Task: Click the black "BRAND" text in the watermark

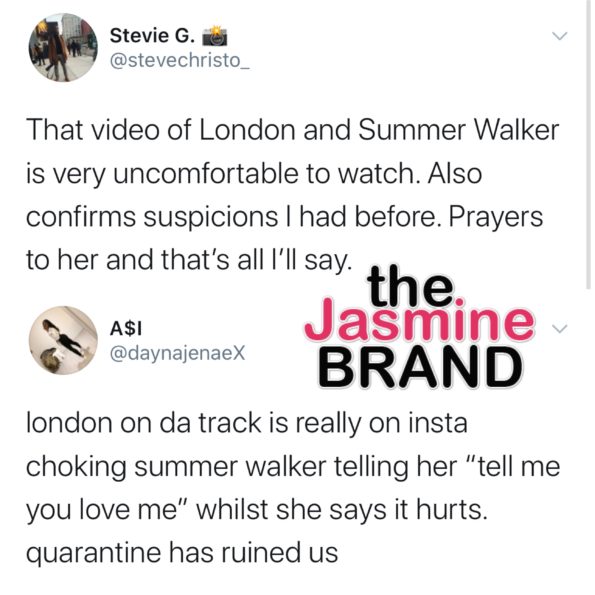Action: tap(420, 367)
